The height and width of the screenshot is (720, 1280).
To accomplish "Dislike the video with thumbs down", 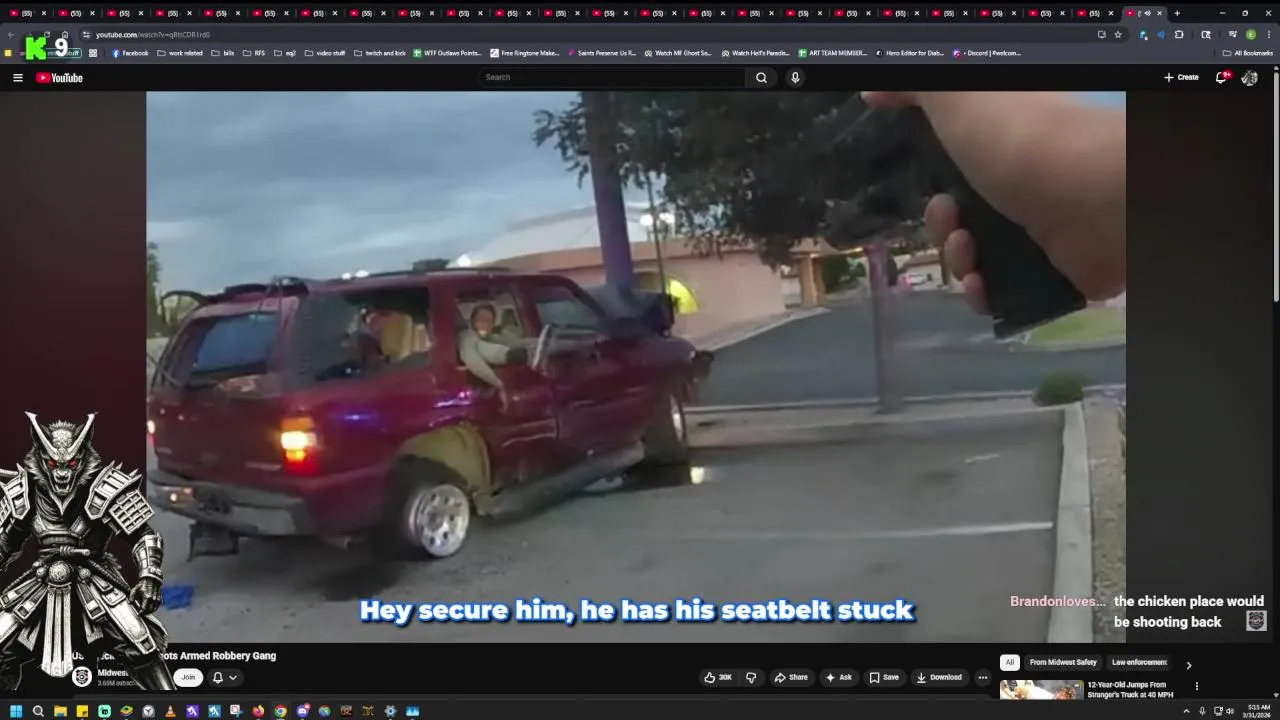I will point(751,677).
